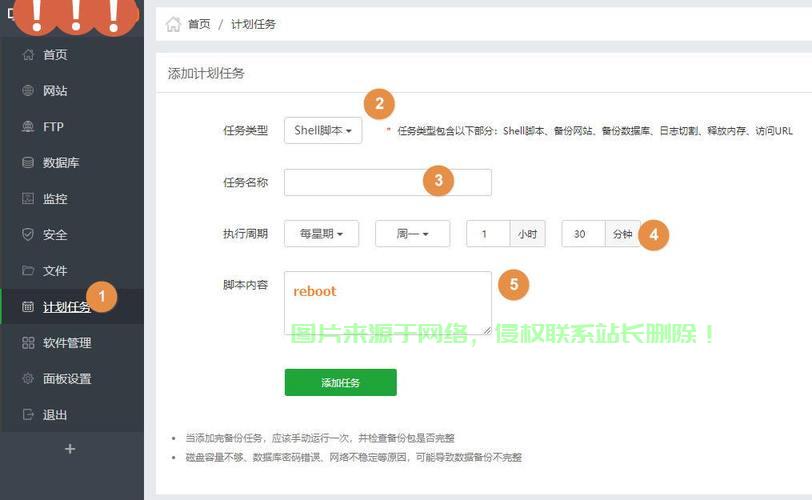Click the textarea resize handle corner
812x500 pixels.
click(487, 330)
